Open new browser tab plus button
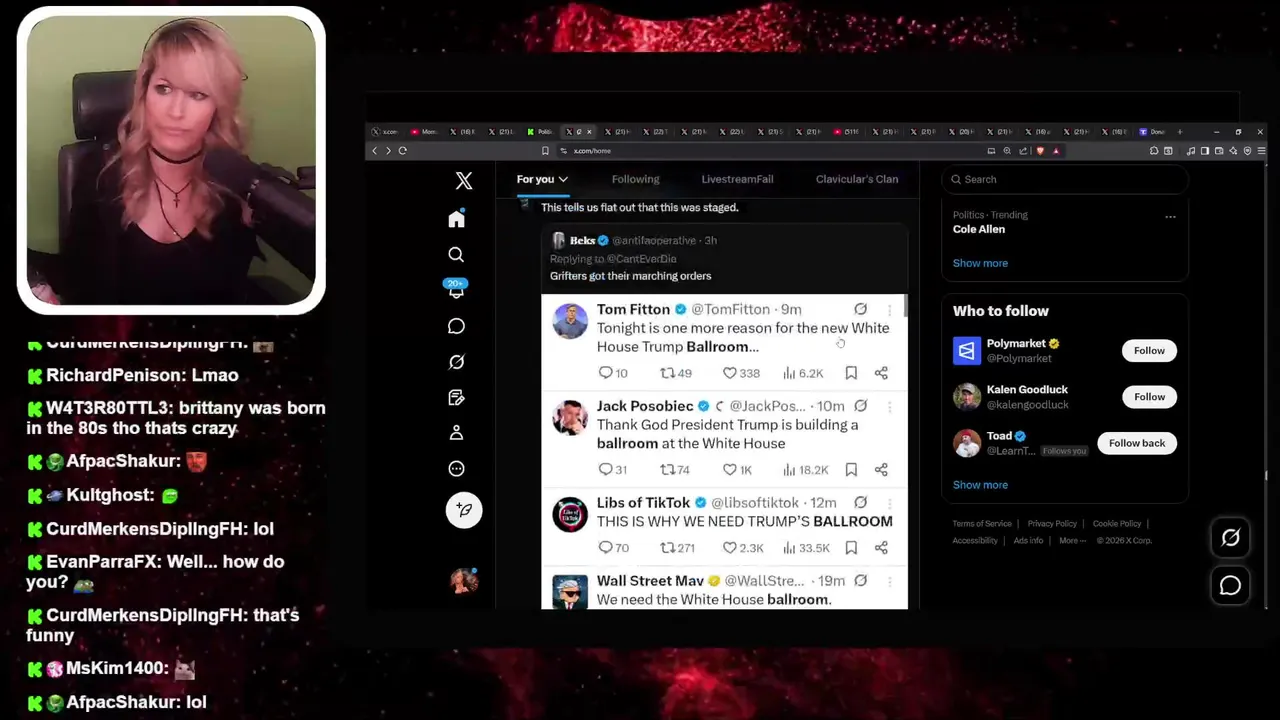This screenshot has width=1280, height=720. point(1180,132)
